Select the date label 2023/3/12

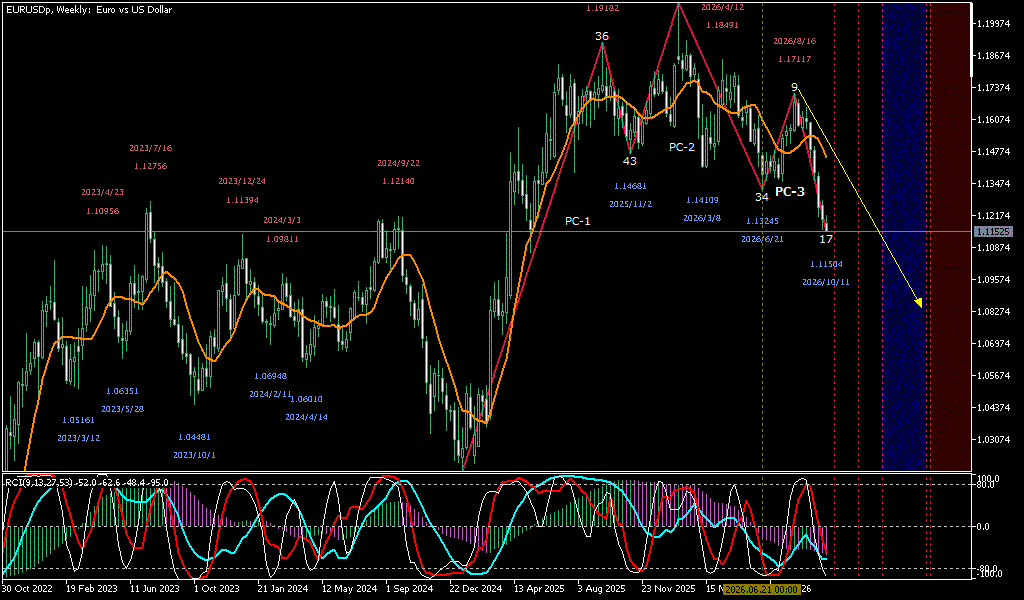[78, 438]
